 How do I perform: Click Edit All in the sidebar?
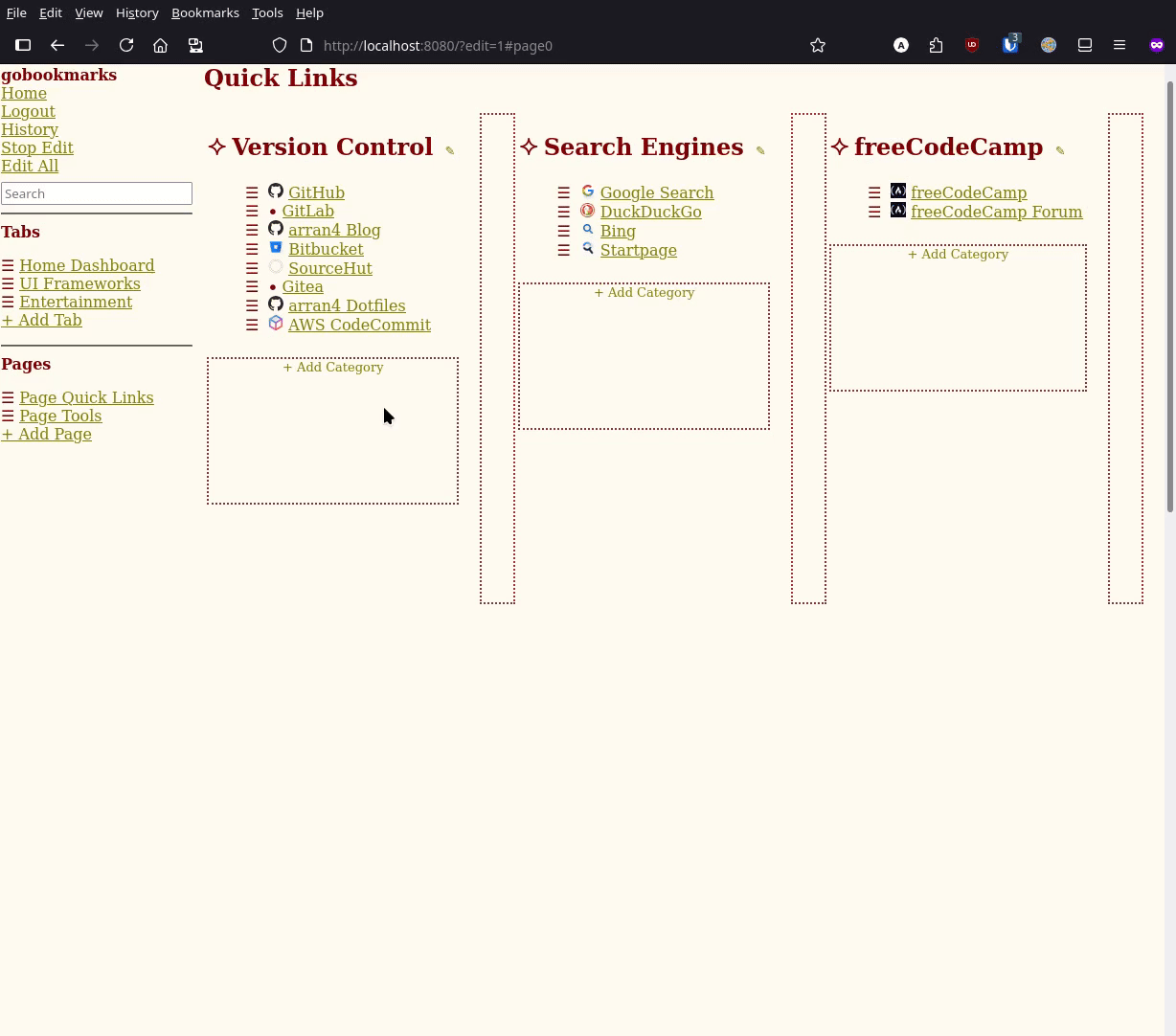click(x=30, y=166)
